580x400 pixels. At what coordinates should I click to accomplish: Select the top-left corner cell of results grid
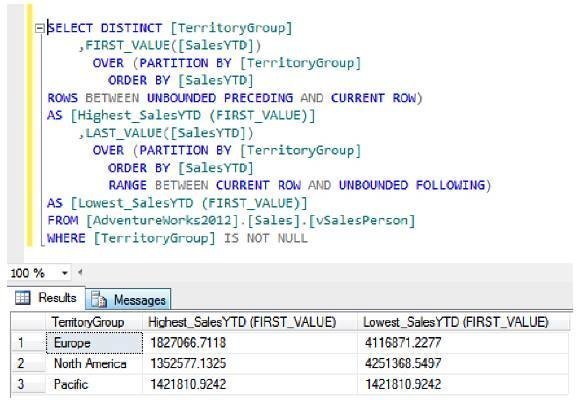(28, 322)
